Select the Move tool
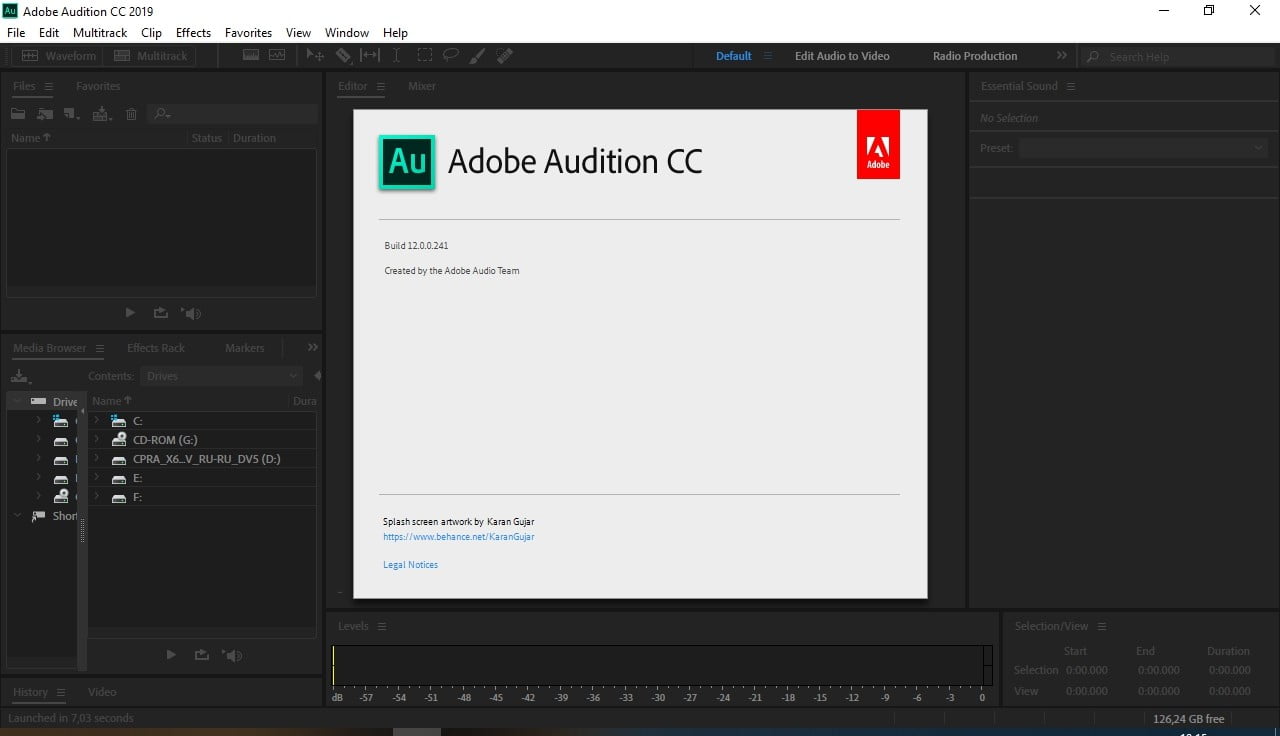The image size is (1280, 736). (x=315, y=56)
